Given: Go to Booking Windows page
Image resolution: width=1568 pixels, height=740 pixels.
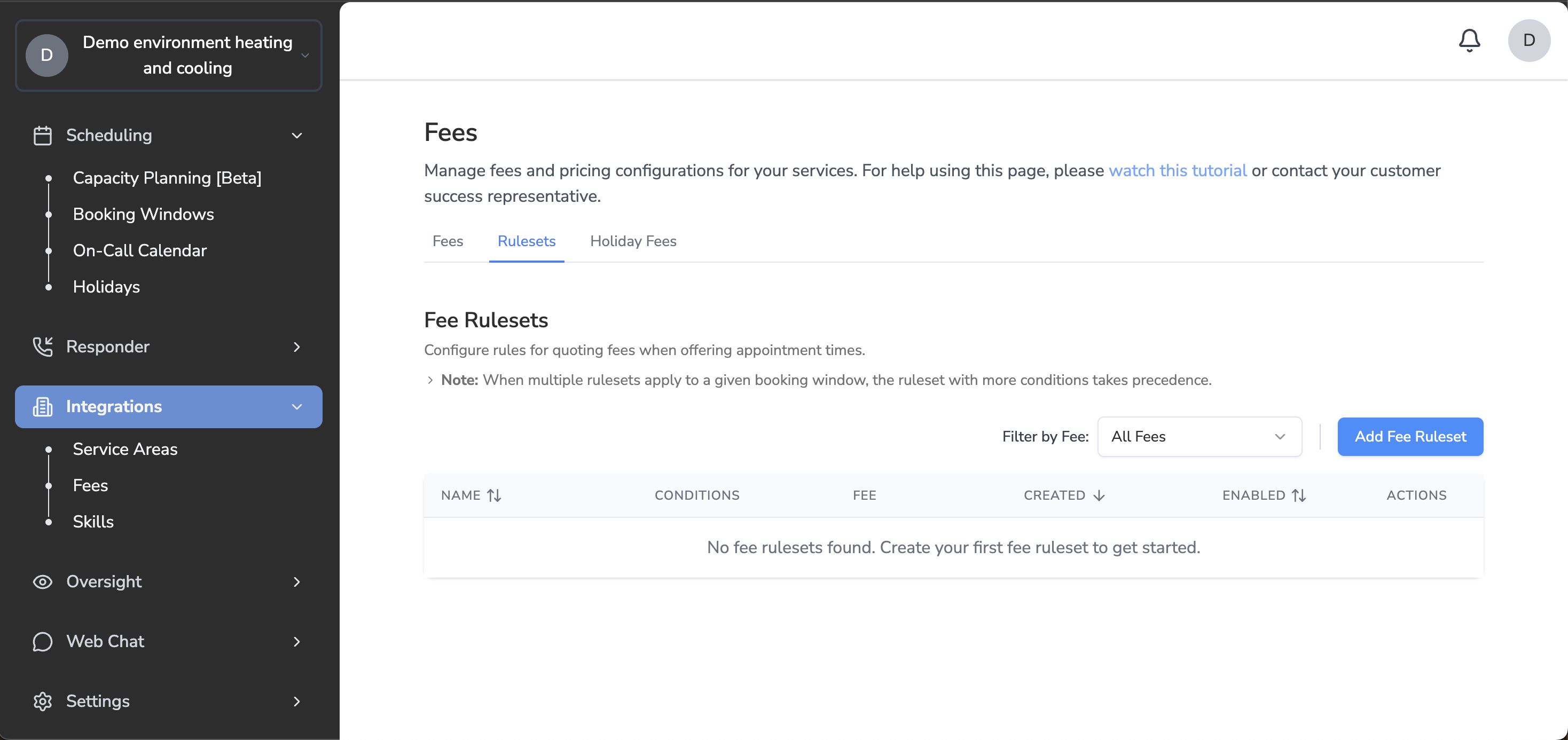Looking at the screenshot, I should pos(143,214).
